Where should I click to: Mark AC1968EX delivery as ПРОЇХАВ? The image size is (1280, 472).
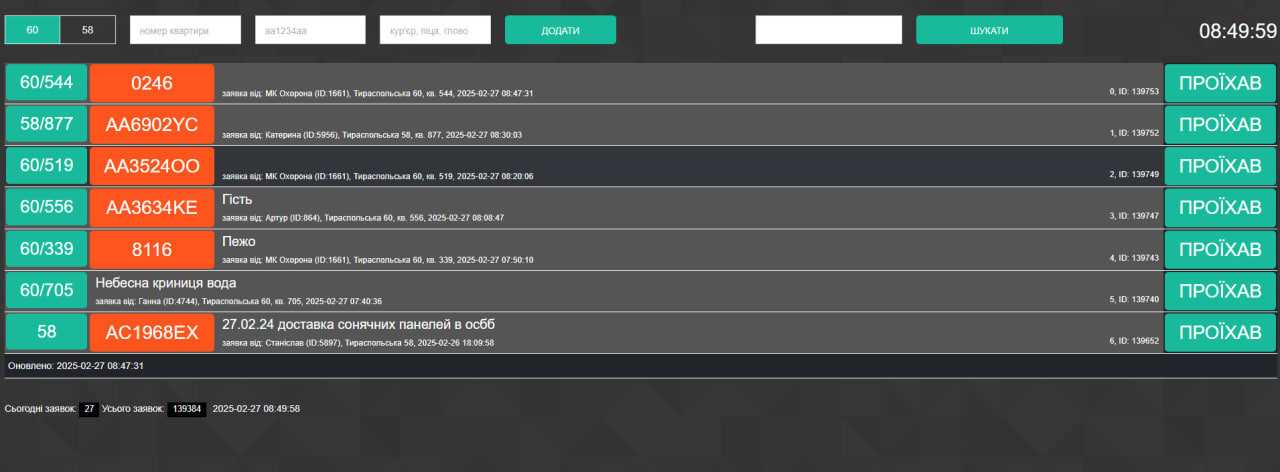[1220, 333]
